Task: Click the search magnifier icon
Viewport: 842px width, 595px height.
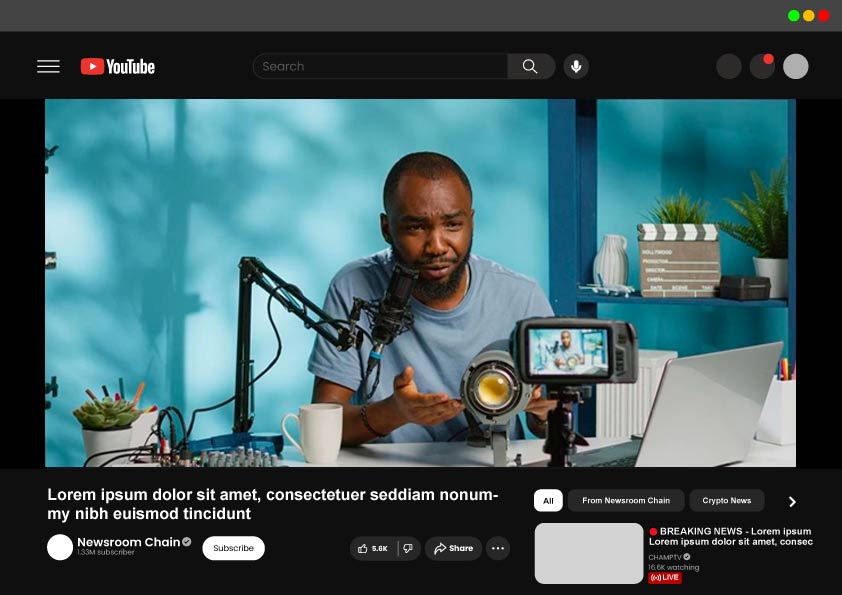Action: [530, 66]
